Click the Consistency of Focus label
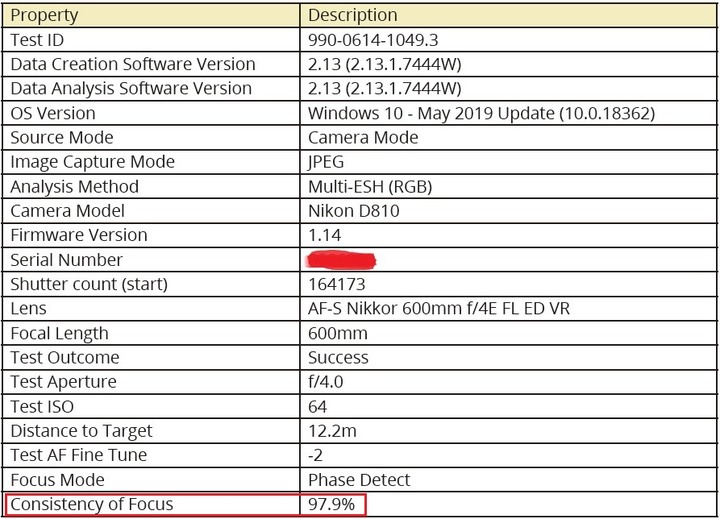The width and height of the screenshot is (720, 519). pyautogui.click(x=92, y=504)
